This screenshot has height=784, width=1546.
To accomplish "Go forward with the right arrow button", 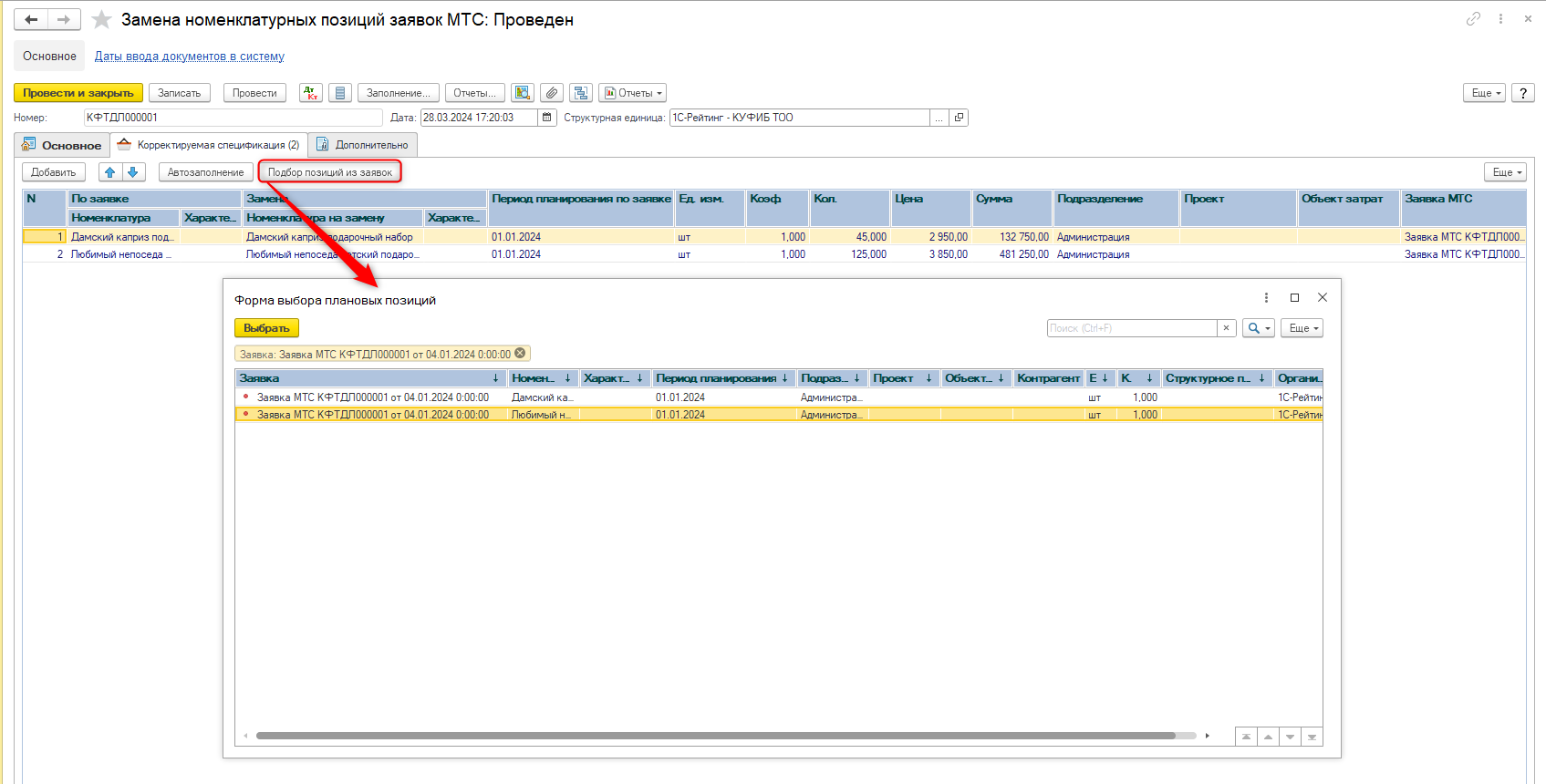I will (64, 19).
